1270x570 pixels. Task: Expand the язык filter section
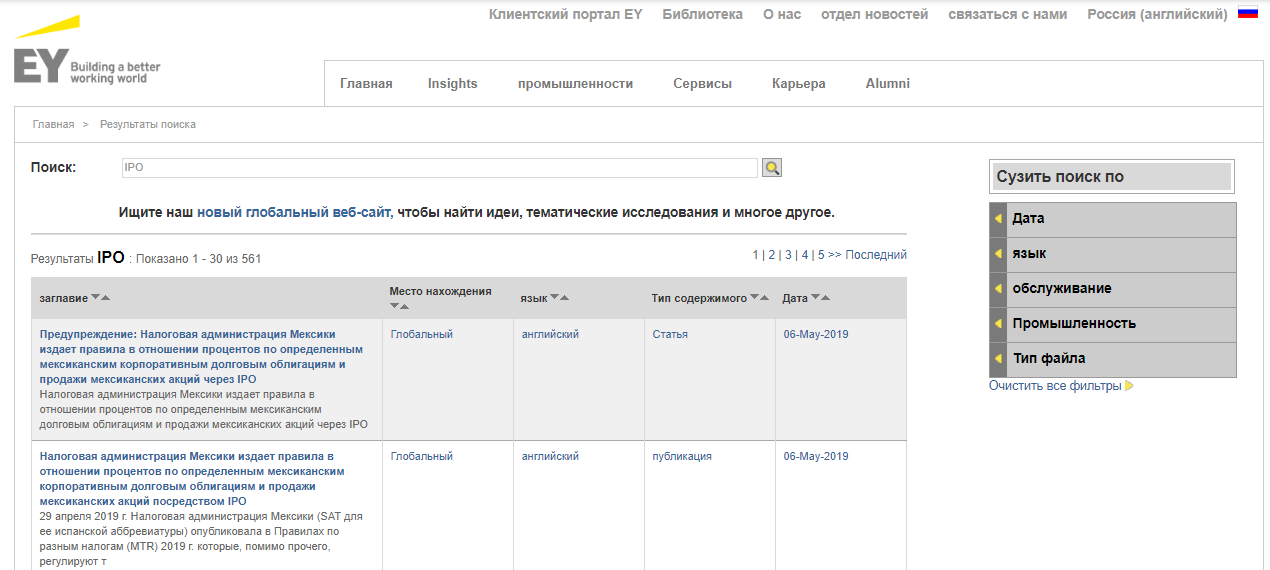[1029, 254]
